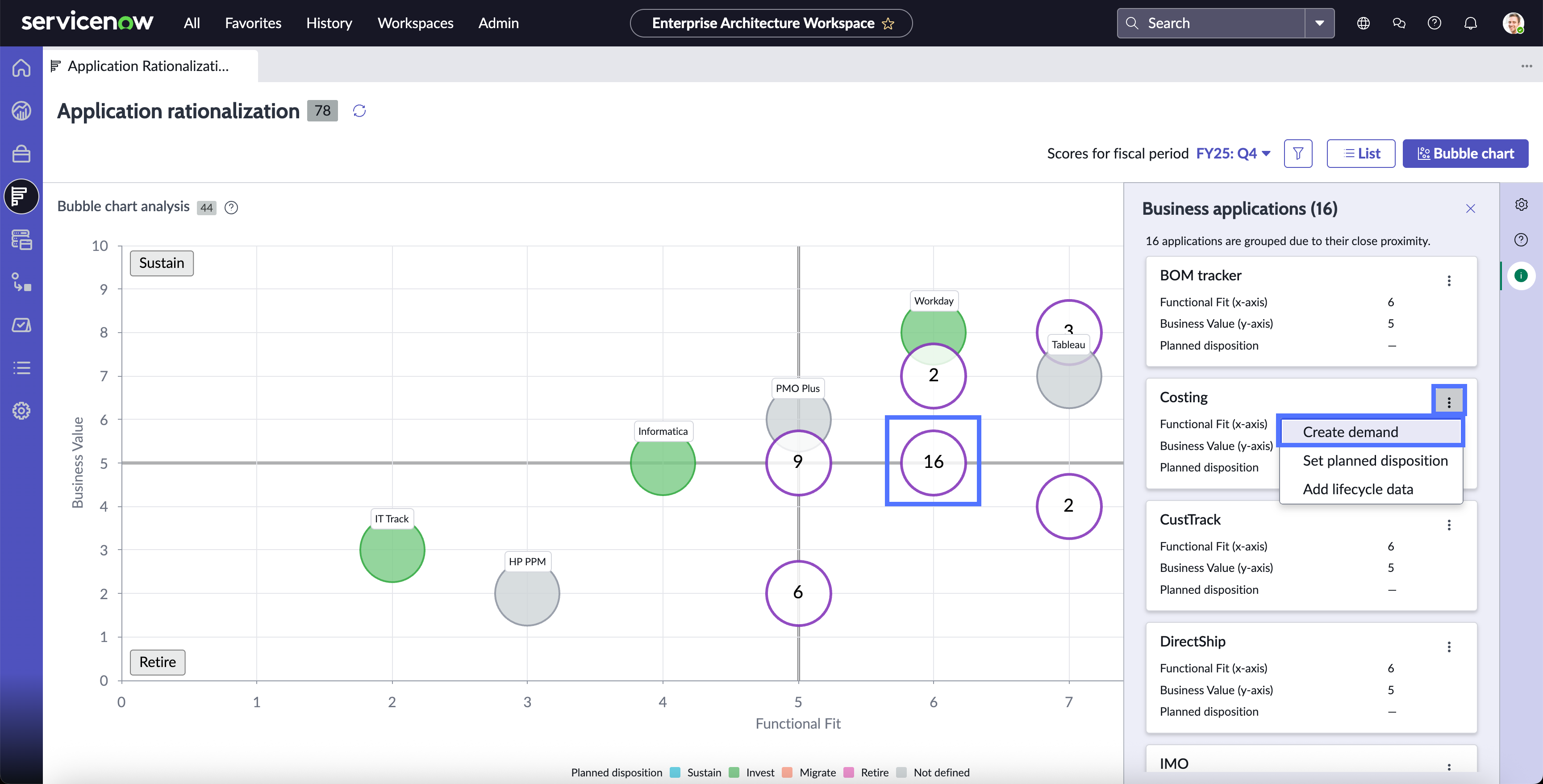Click the Sustain legend color swatch
The height and width of the screenshot is (784, 1543).
(x=675, y=772)
